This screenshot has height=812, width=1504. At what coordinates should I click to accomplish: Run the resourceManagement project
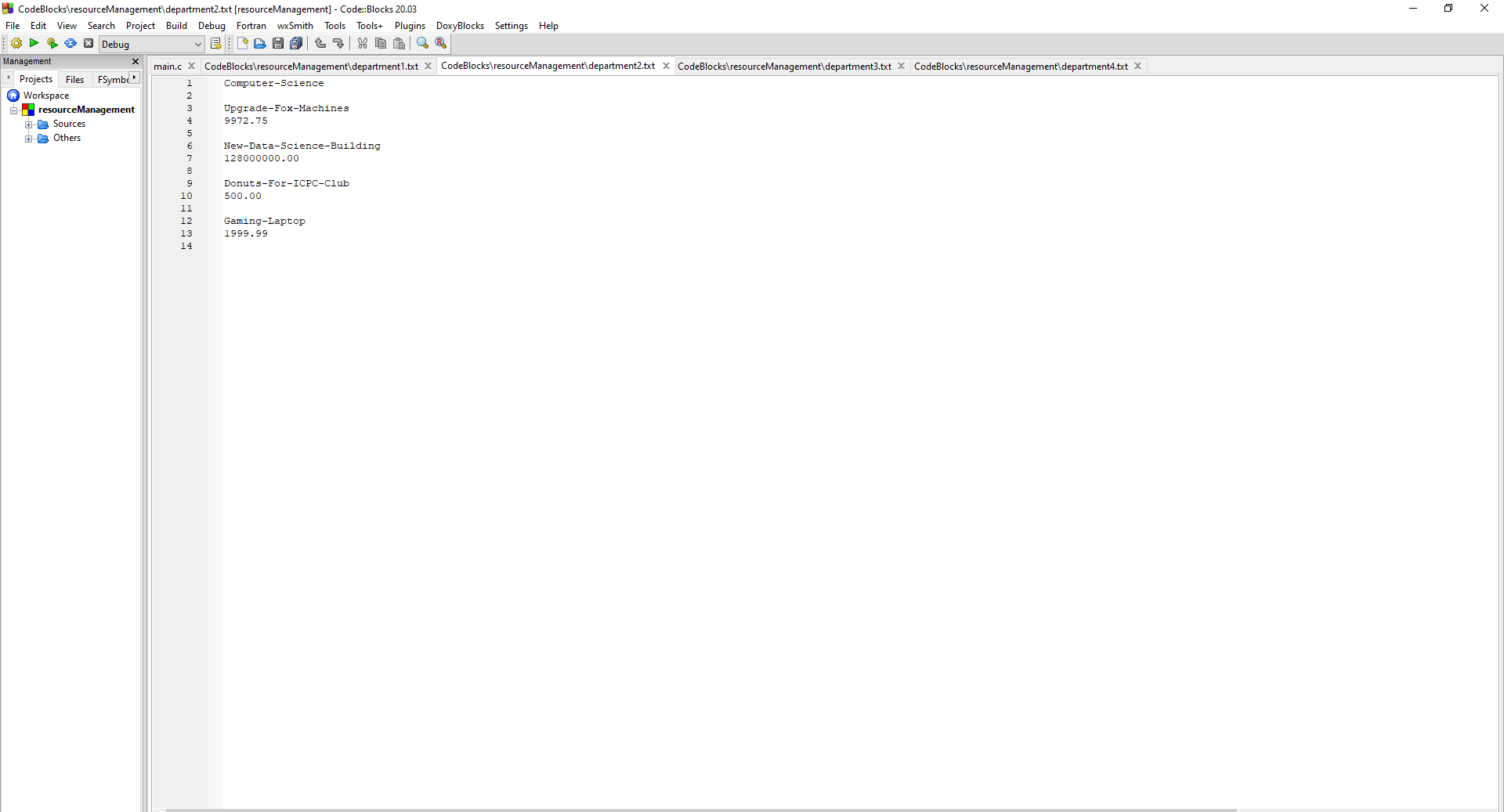point(34,43)
